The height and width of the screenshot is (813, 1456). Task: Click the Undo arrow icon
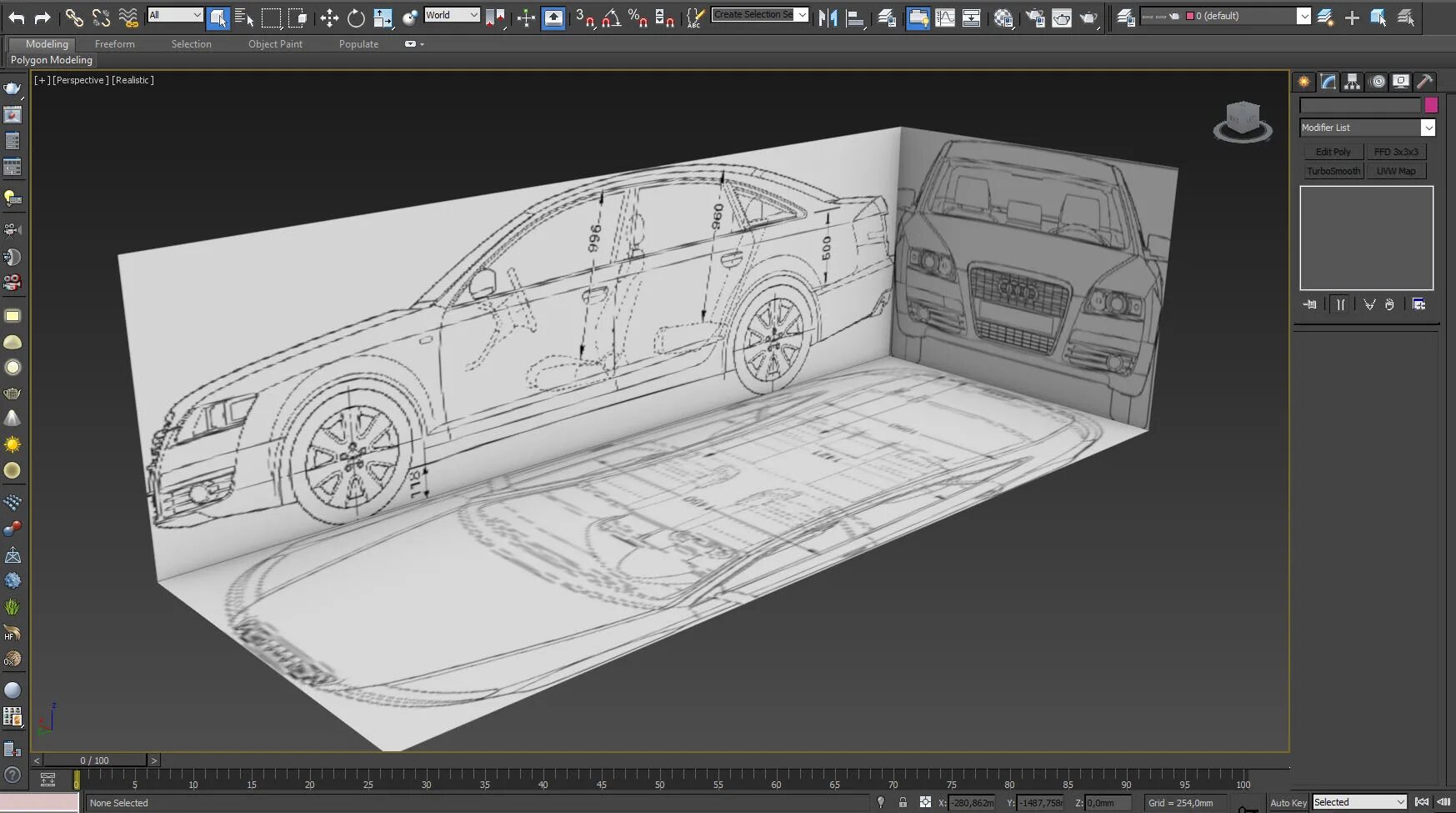tap(17, 18)
